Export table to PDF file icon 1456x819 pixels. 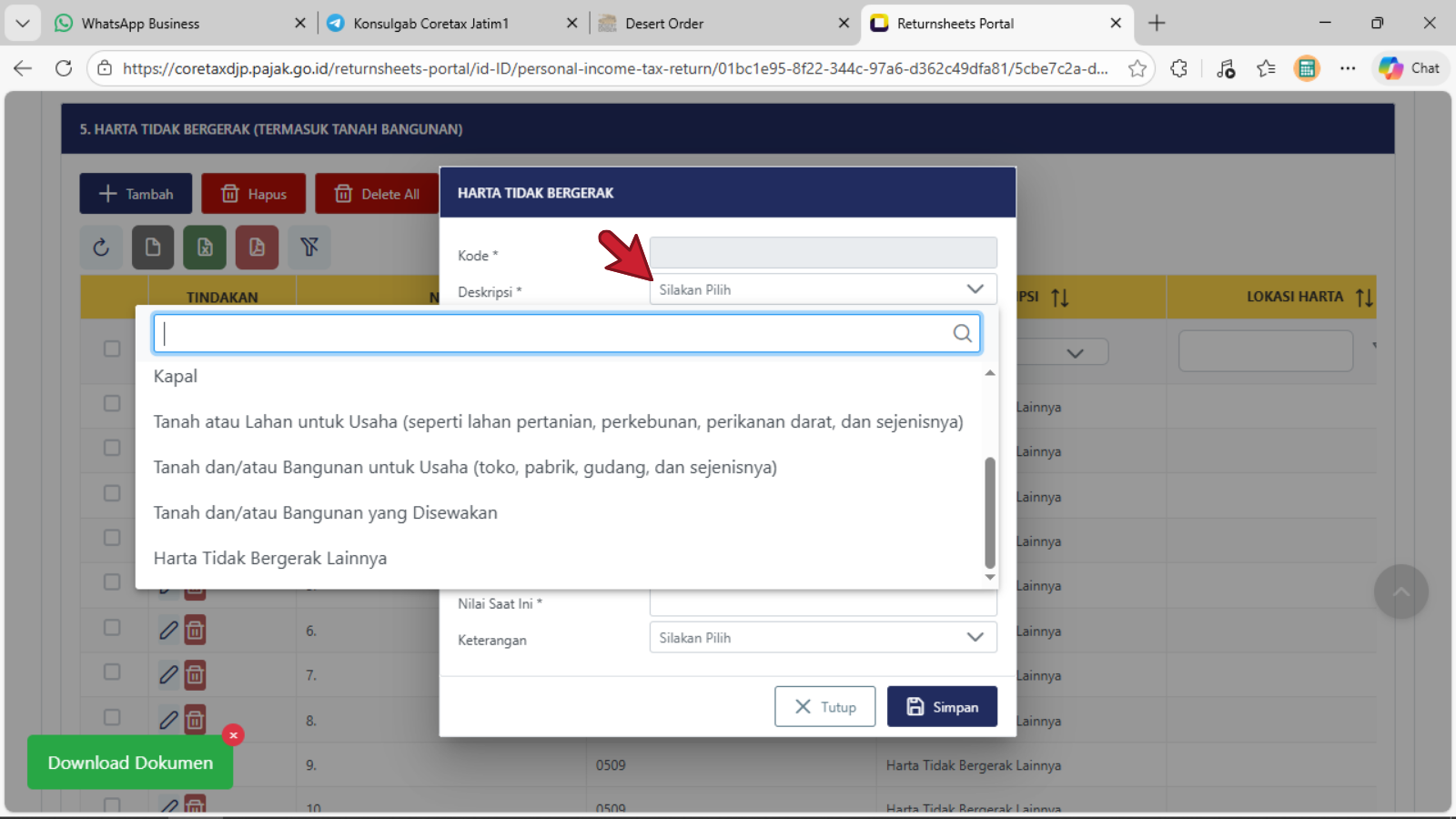(x=257, y=248)
